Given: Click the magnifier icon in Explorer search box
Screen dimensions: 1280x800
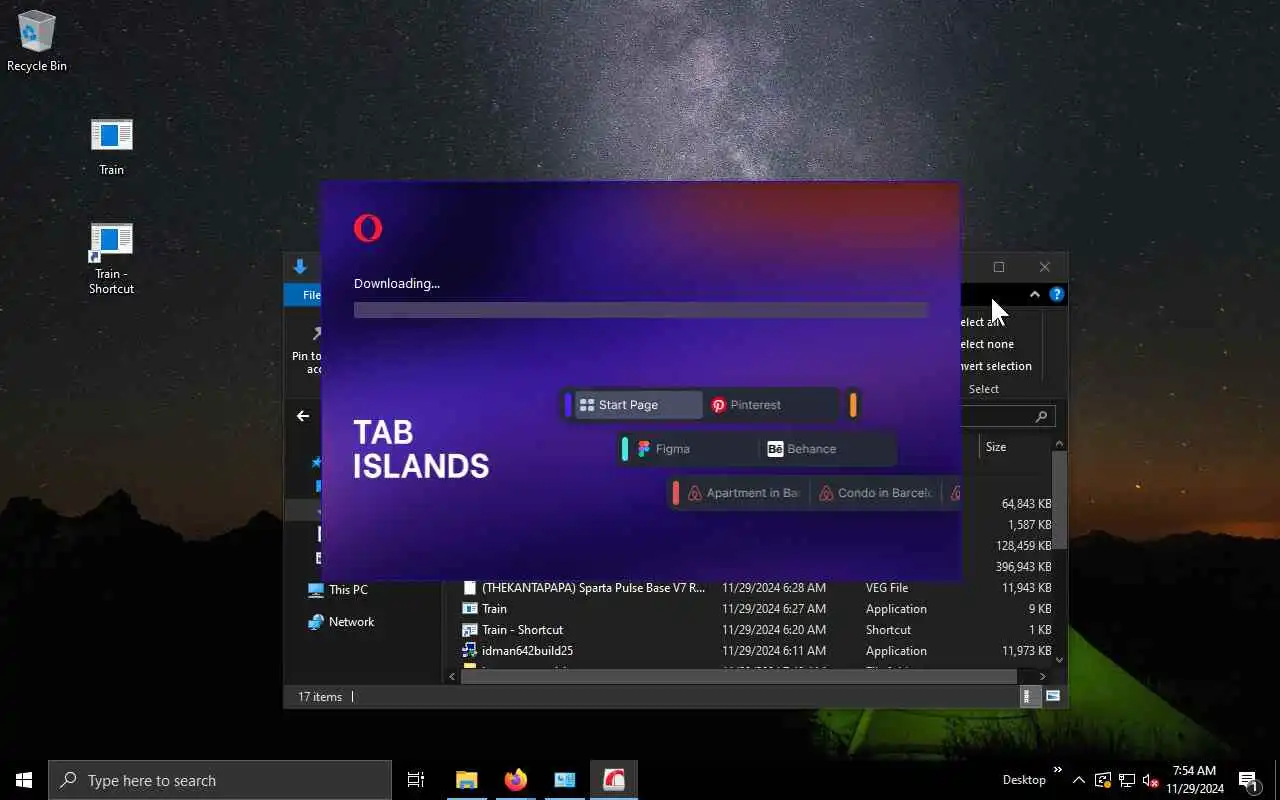Looking at the screenshot, I should (x=1041, y=416).
